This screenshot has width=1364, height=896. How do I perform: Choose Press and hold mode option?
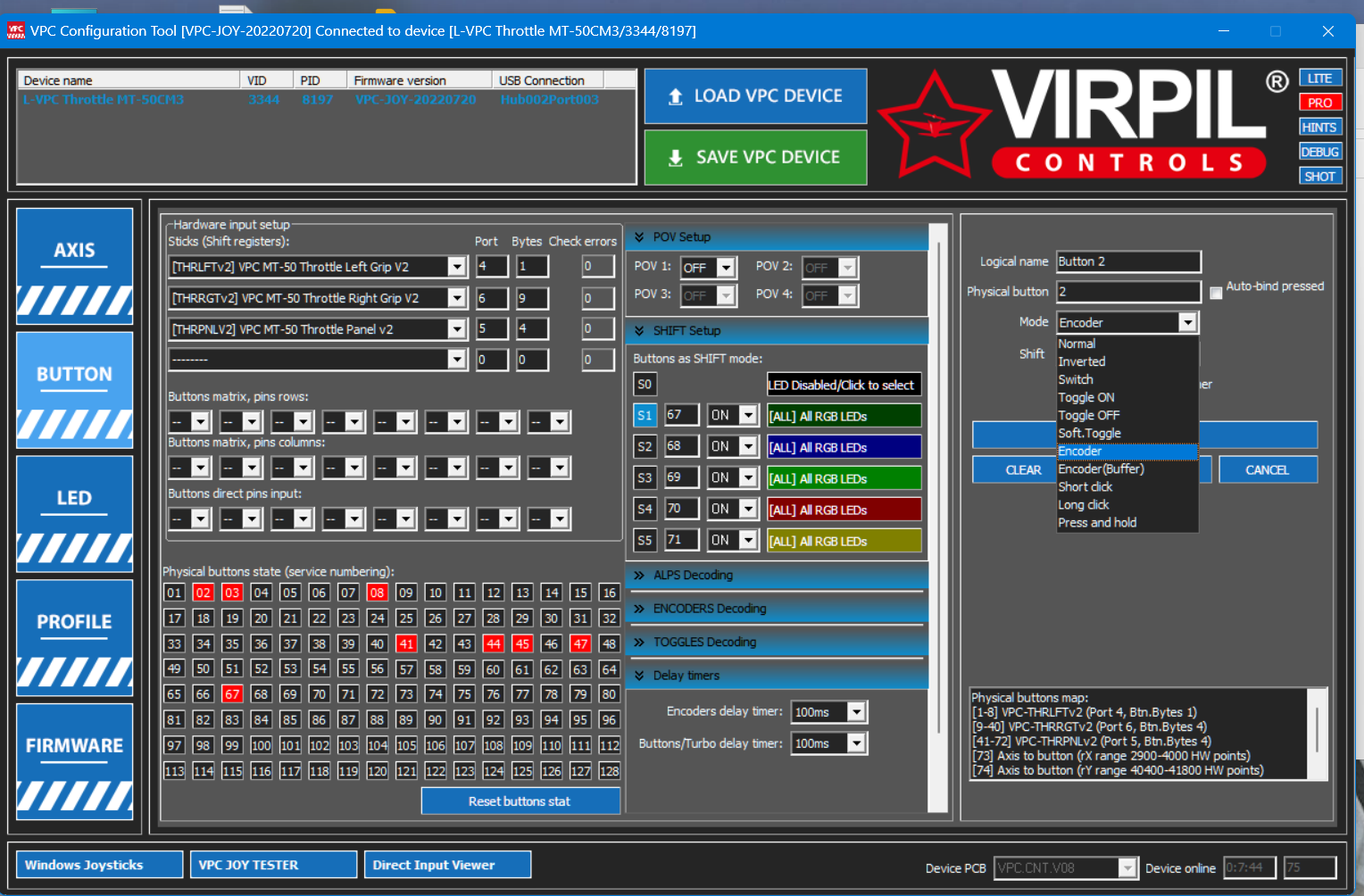click(x=1127, y=523)
